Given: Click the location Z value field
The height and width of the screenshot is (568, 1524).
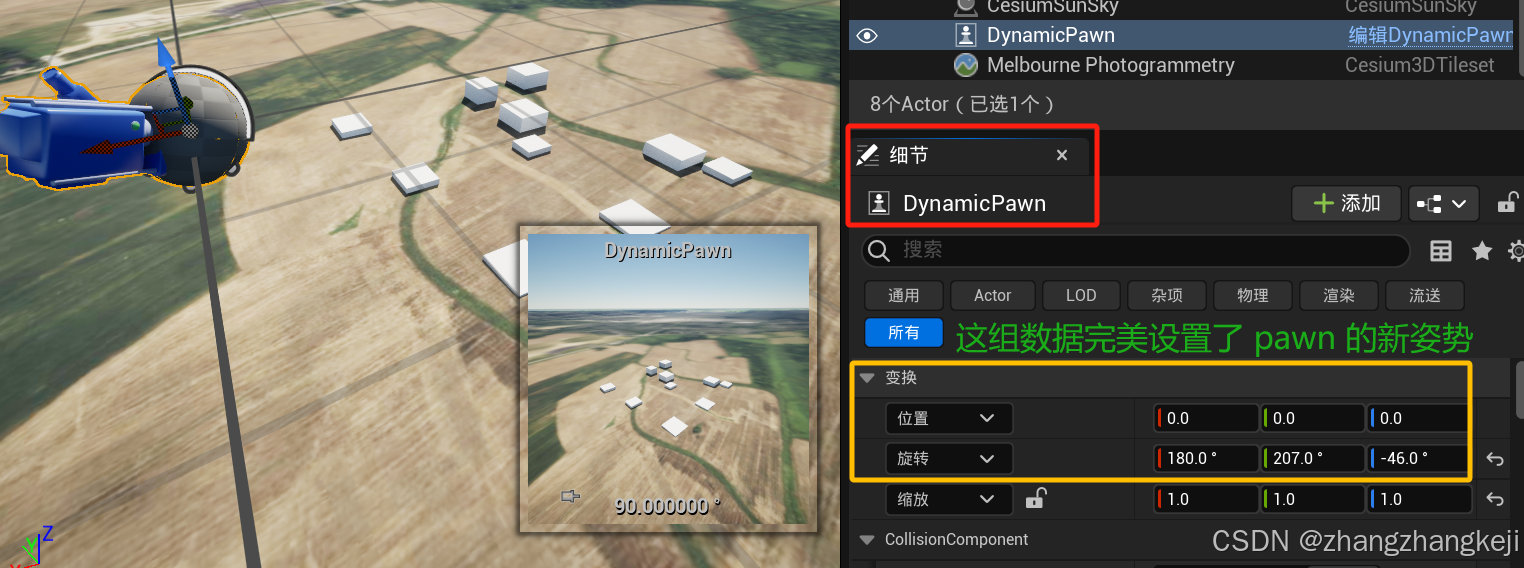Looking at the screenshot, I should click(x=1418, y=418).
